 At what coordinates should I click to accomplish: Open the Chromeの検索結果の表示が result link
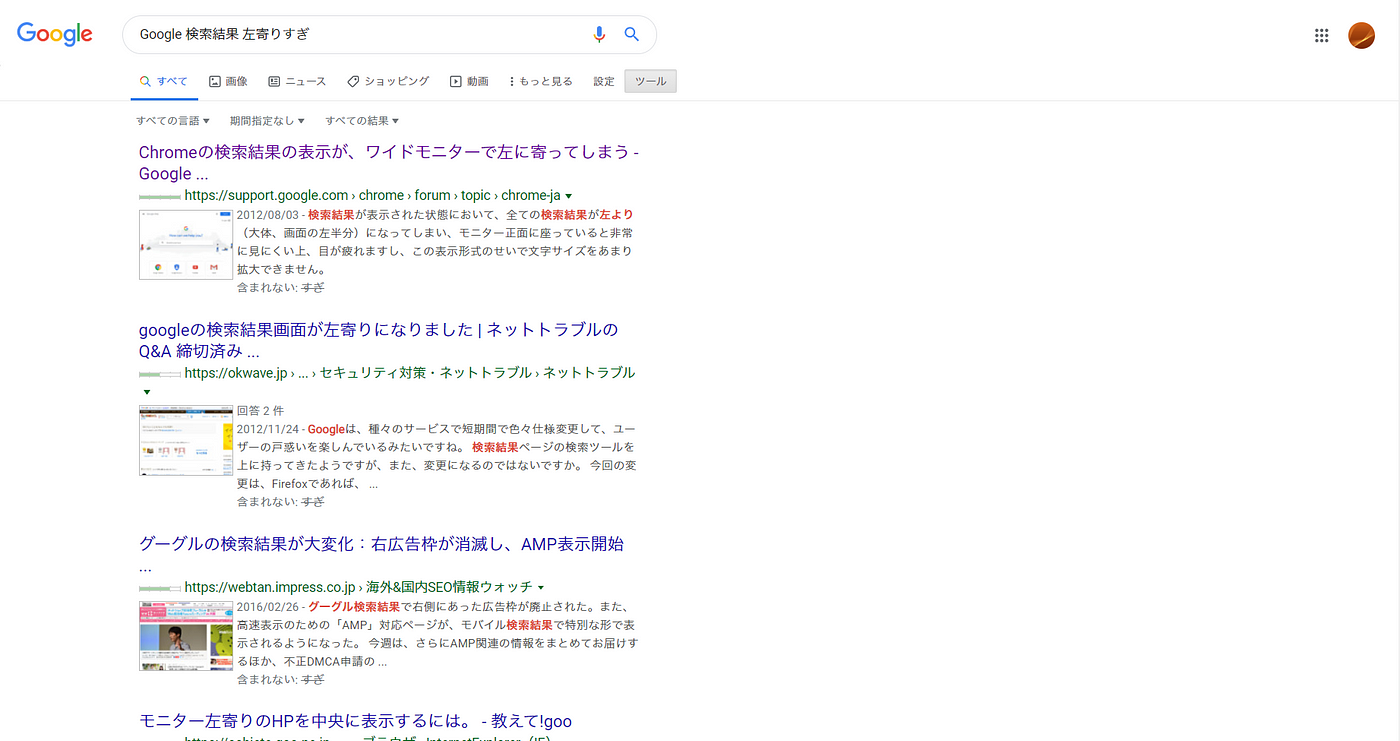[x=389, y=163]
